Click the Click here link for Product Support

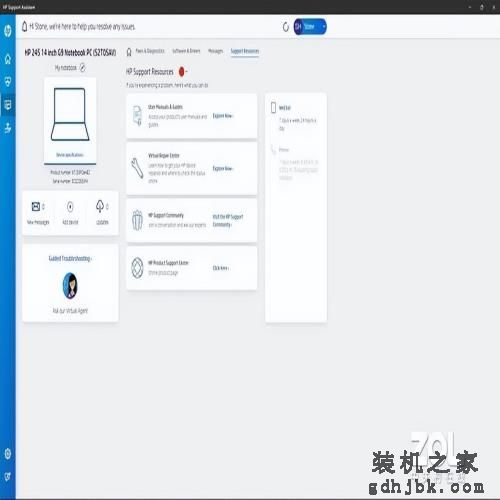tap(221, 268)
